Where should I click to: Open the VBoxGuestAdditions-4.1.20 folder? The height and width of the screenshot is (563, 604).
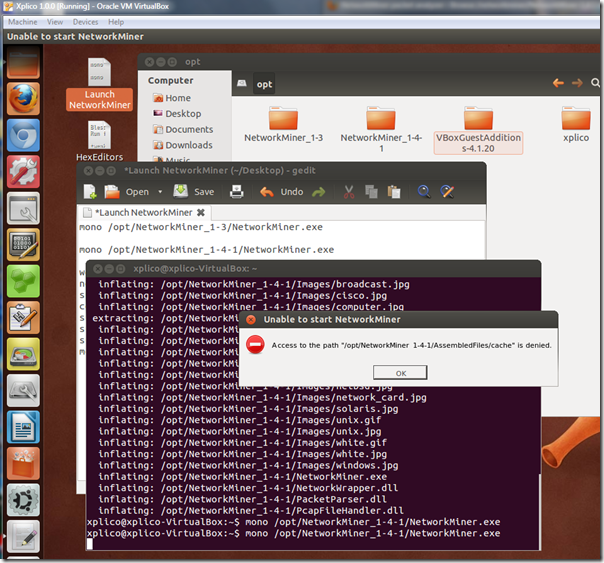(x=478, y=130)
